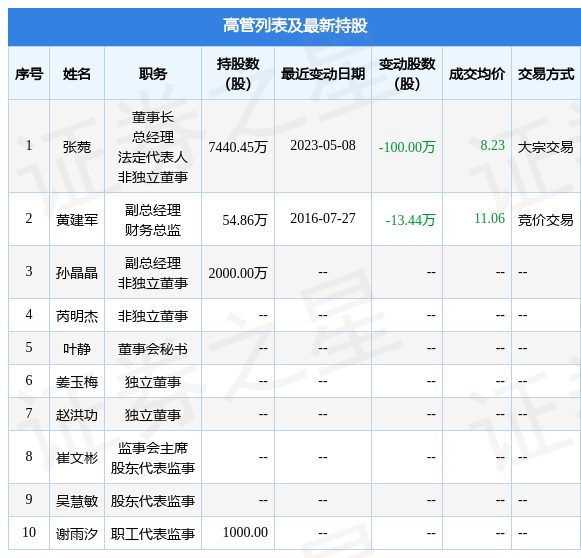The width and height of the screenshot is (581, 558).
Task: Click the 交易方式 column header
Action: (546, 74)
